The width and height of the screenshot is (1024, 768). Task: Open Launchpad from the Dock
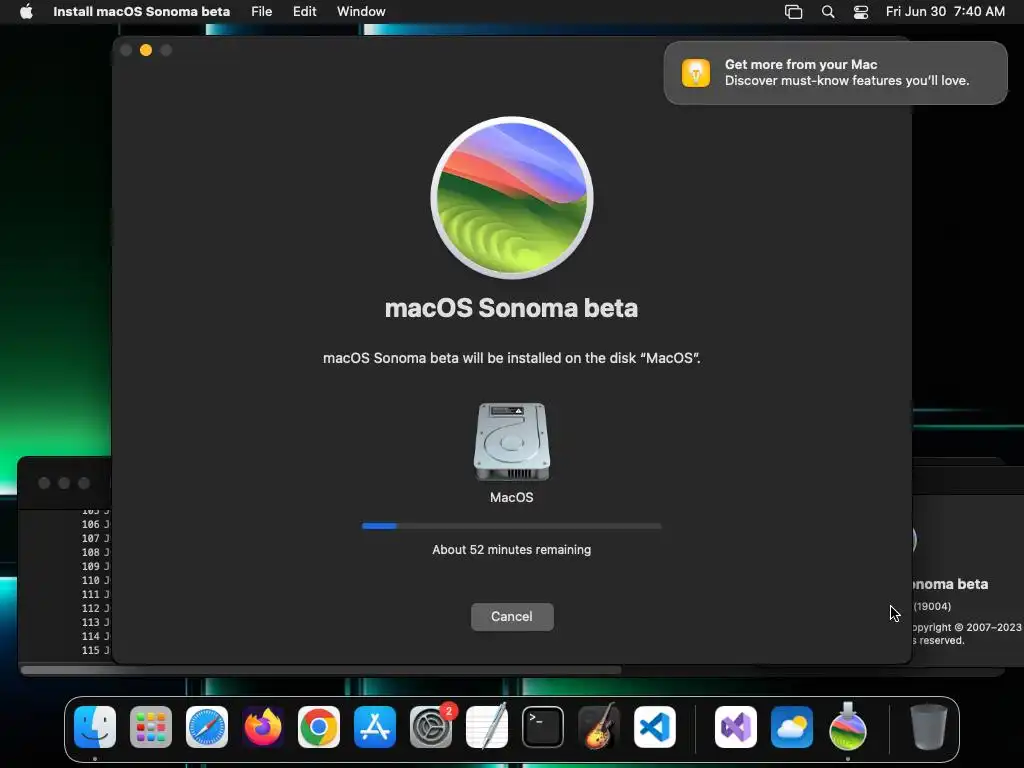coord(151,727)
